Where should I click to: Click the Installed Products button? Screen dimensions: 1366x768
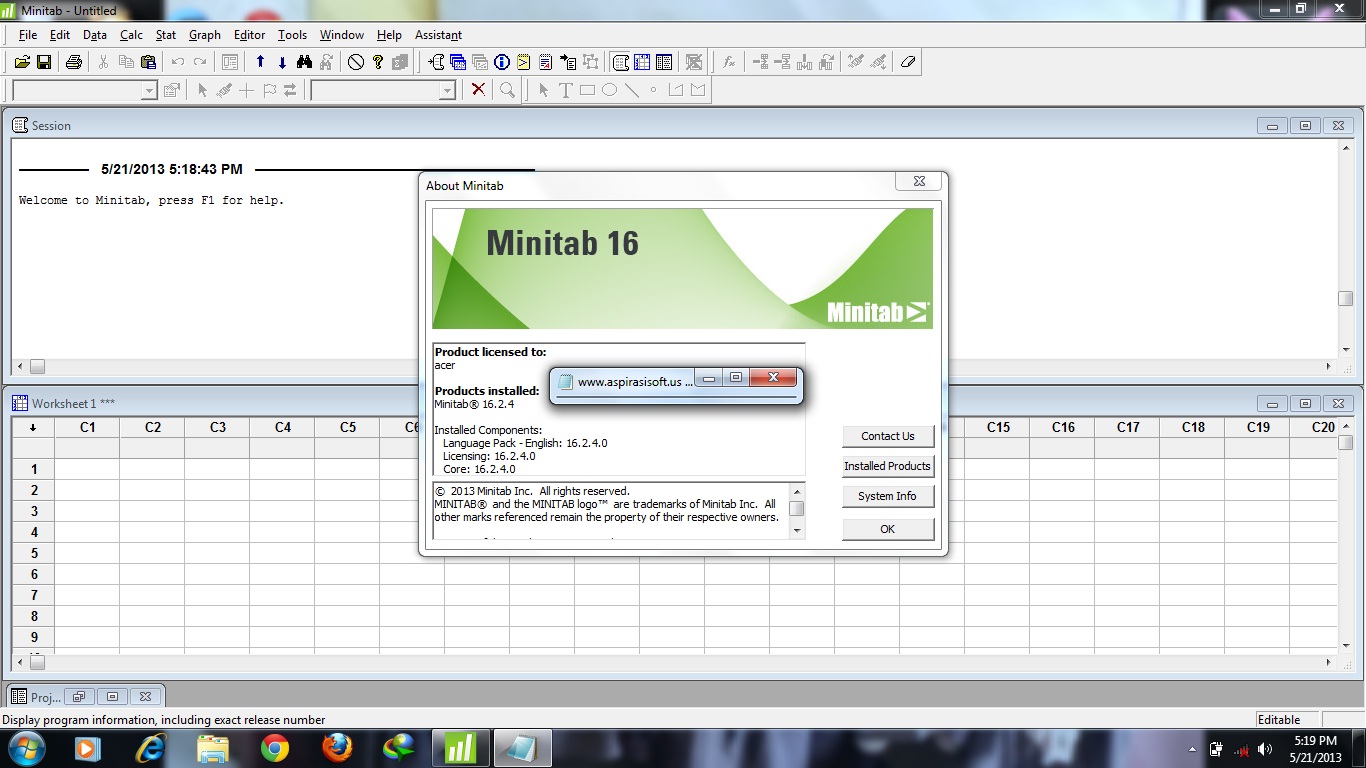pyautogui.click(x=888, y=466)
